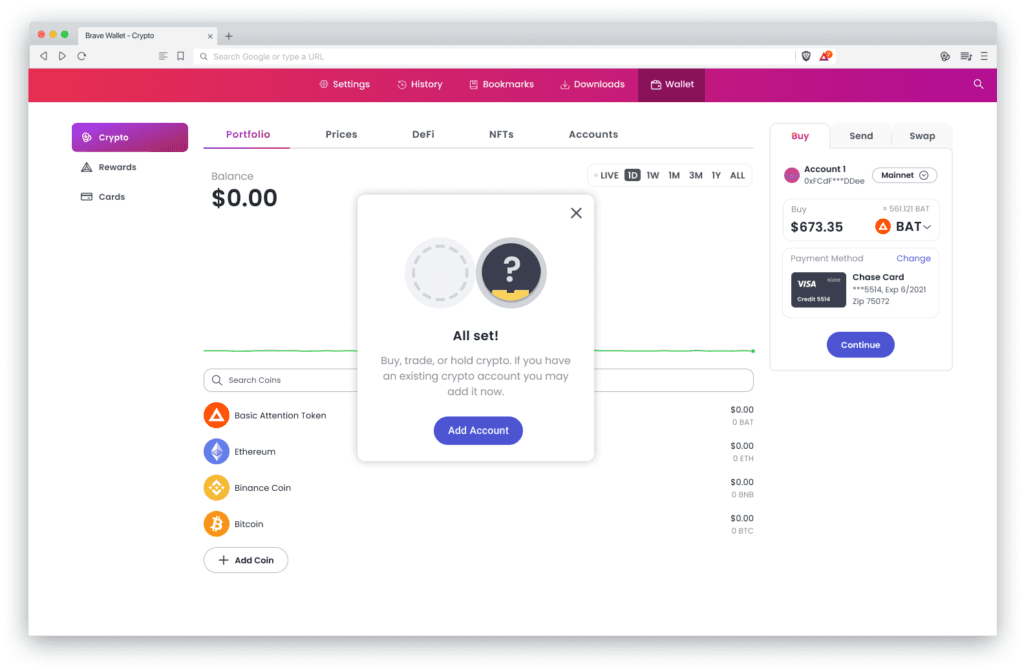Click the magenta header search magnifier icon
This screenshot has width=1024, height=670.
[978, 84]
